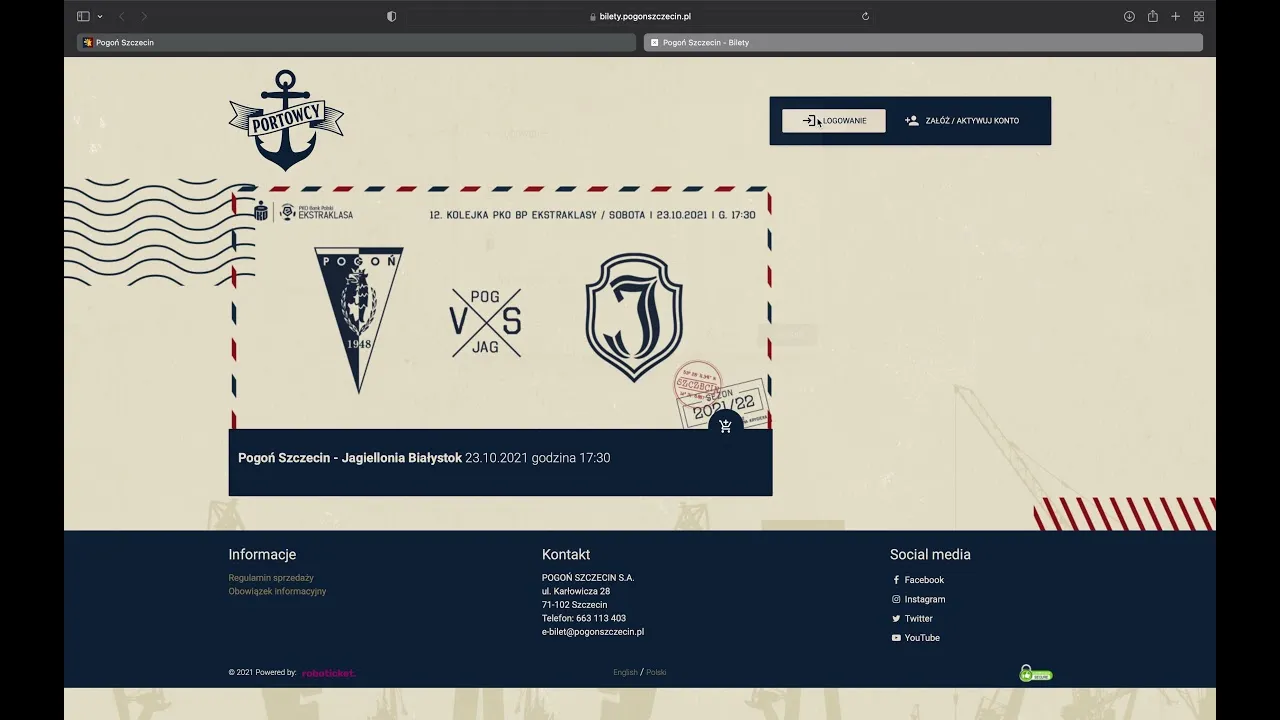Open the Obowiązek informacyjny link
Screen dimensions: 1280x720
click(277, 591)
